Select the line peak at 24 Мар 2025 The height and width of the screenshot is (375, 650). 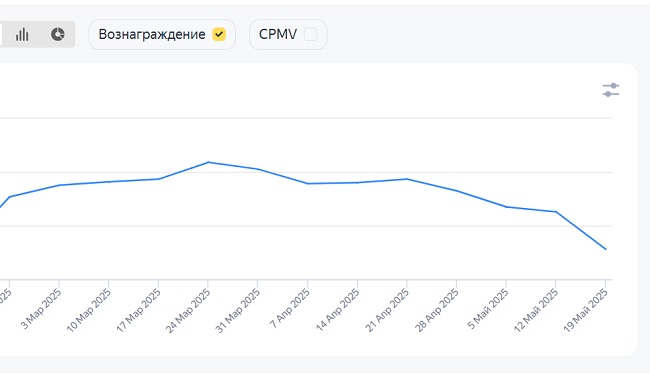[208, 162]
